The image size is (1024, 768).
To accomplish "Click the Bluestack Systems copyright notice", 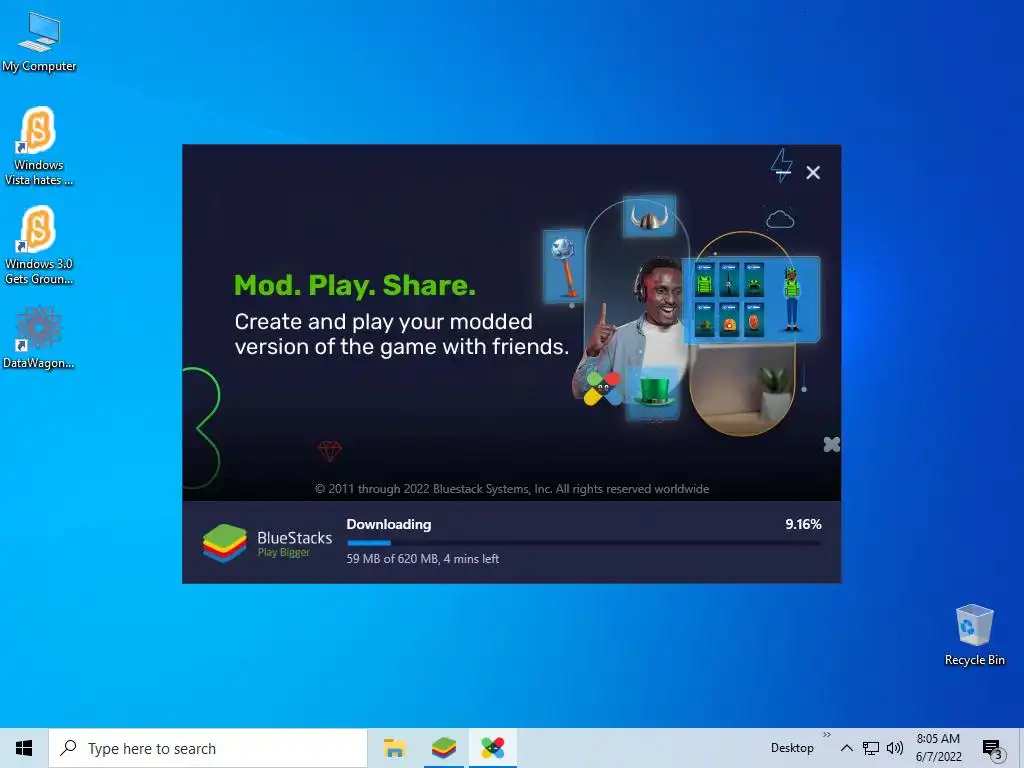I will click(x=512, y=489).
